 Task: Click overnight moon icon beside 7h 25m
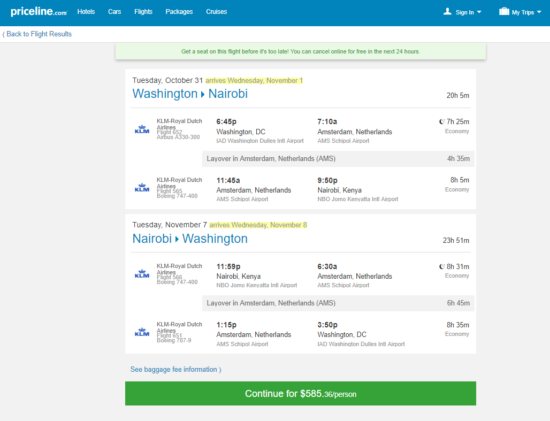[x=442, y=122]
